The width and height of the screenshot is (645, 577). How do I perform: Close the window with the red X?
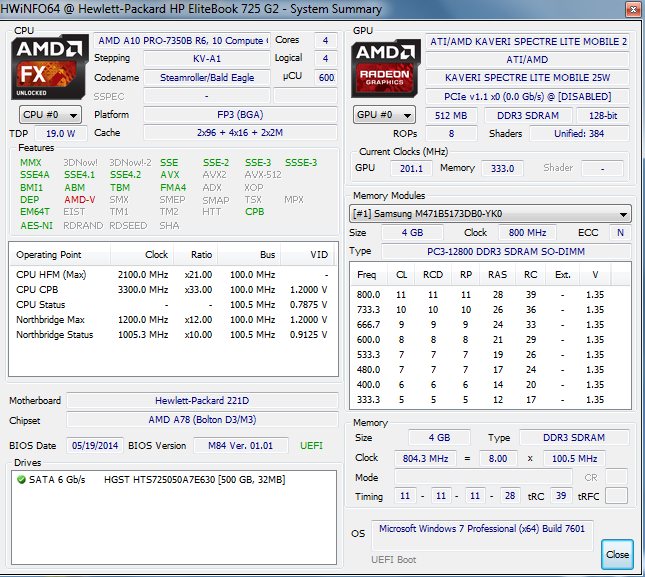pos(633,9)
